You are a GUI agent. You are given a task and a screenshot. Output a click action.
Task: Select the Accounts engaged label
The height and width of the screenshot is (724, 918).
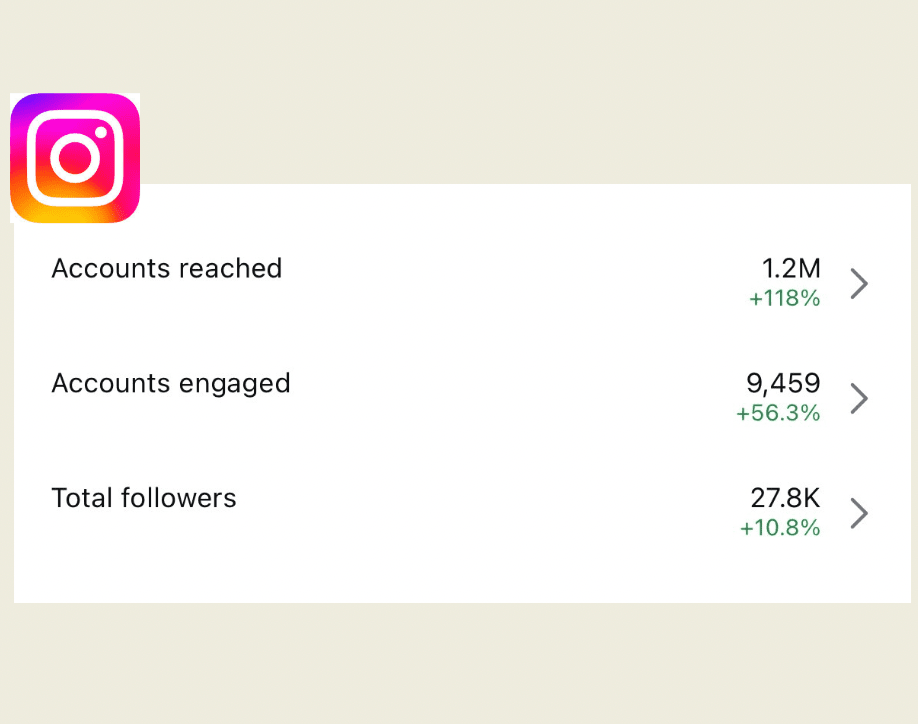171,384
